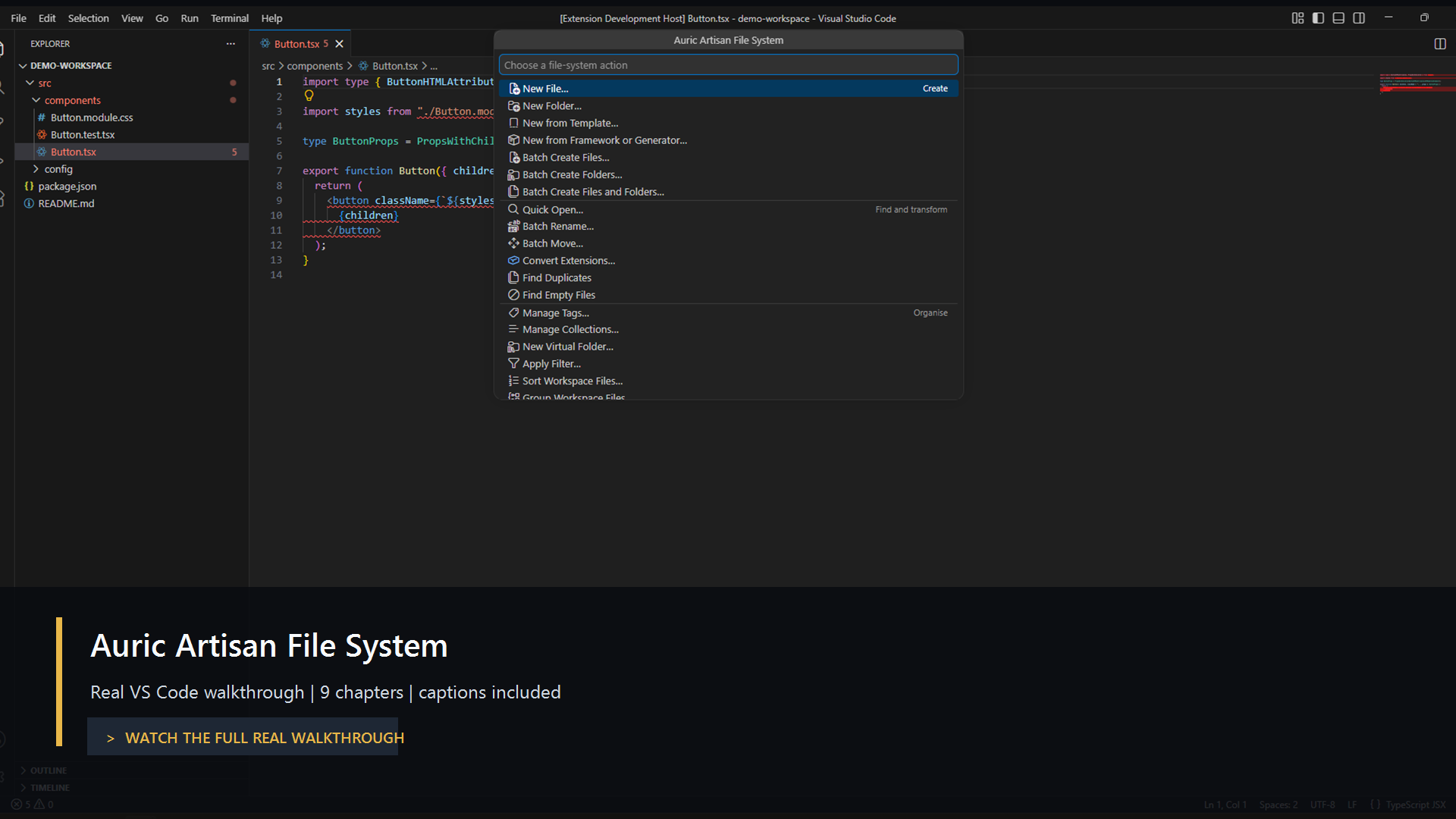Click the Find Empty Files entry

(x=728, y=295)
